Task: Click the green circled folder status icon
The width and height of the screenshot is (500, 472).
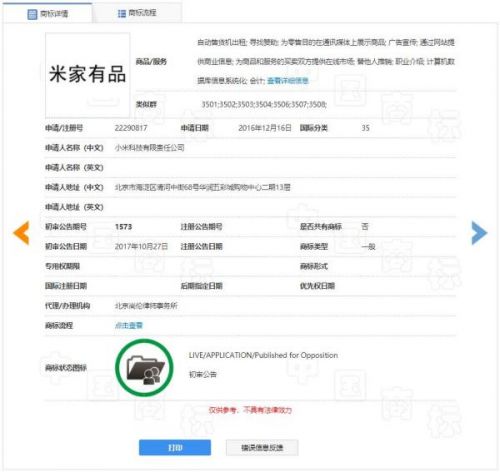Action: (x=144, y=368)
